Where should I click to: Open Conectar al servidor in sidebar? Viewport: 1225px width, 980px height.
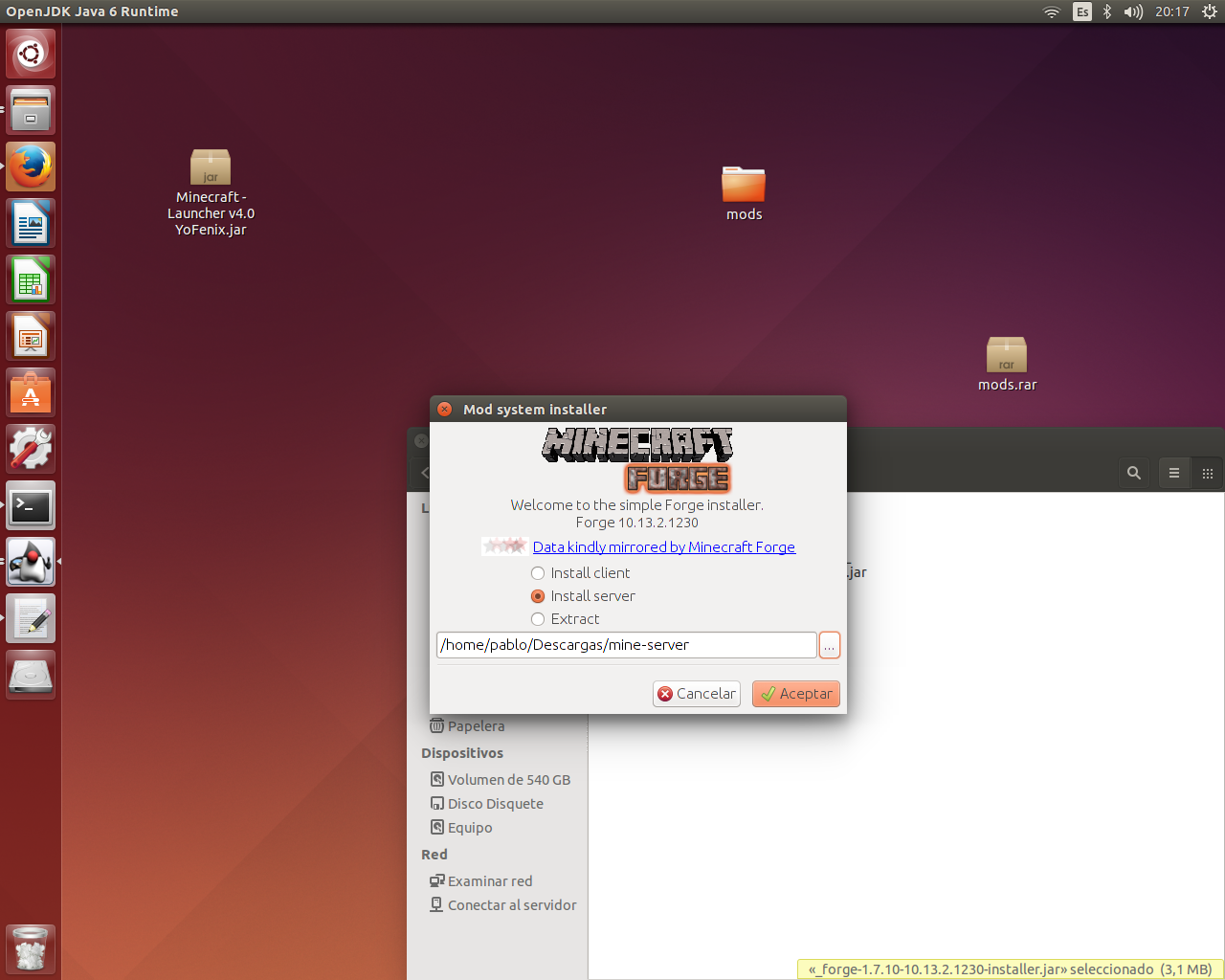tap(503, 905)
